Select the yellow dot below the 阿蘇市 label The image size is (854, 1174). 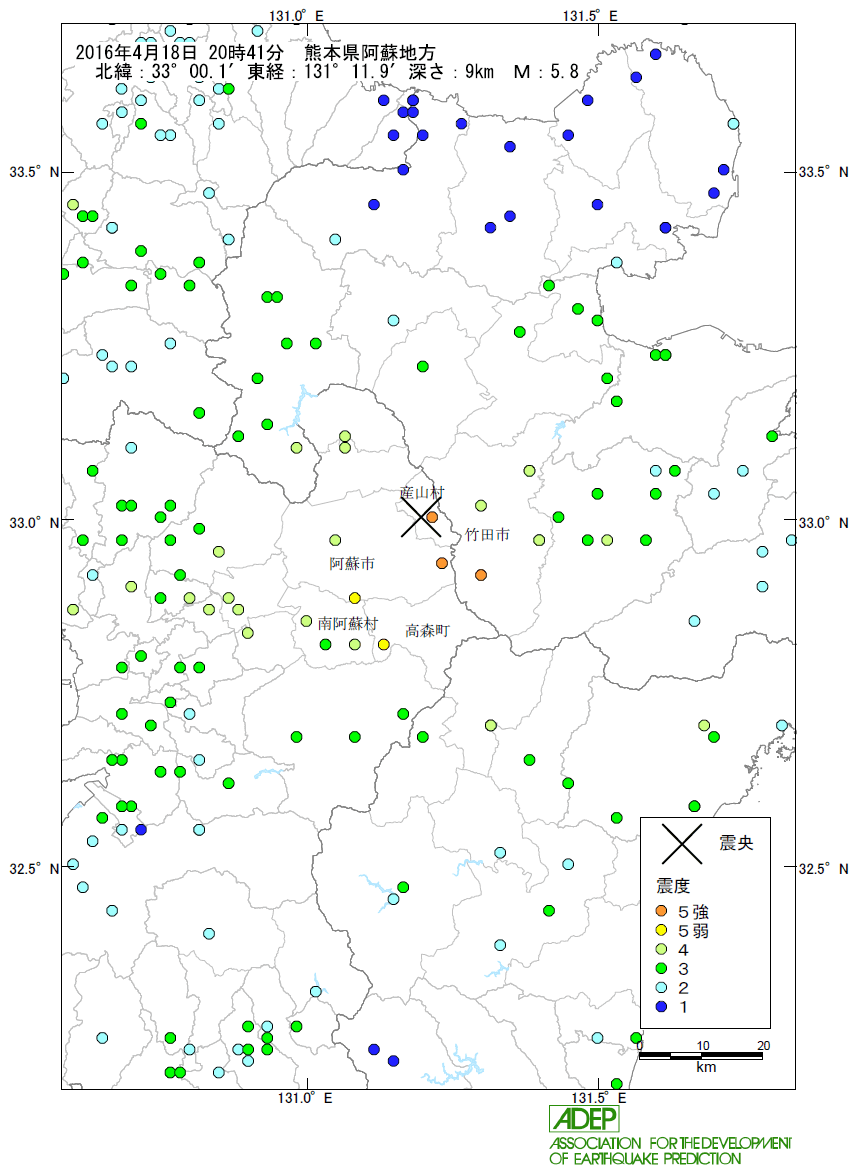pos(355,597)
